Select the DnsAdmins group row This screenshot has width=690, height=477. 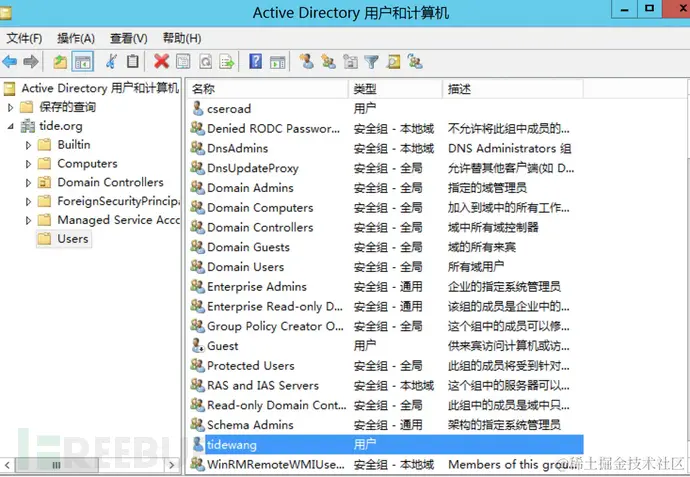coord(387,148)
